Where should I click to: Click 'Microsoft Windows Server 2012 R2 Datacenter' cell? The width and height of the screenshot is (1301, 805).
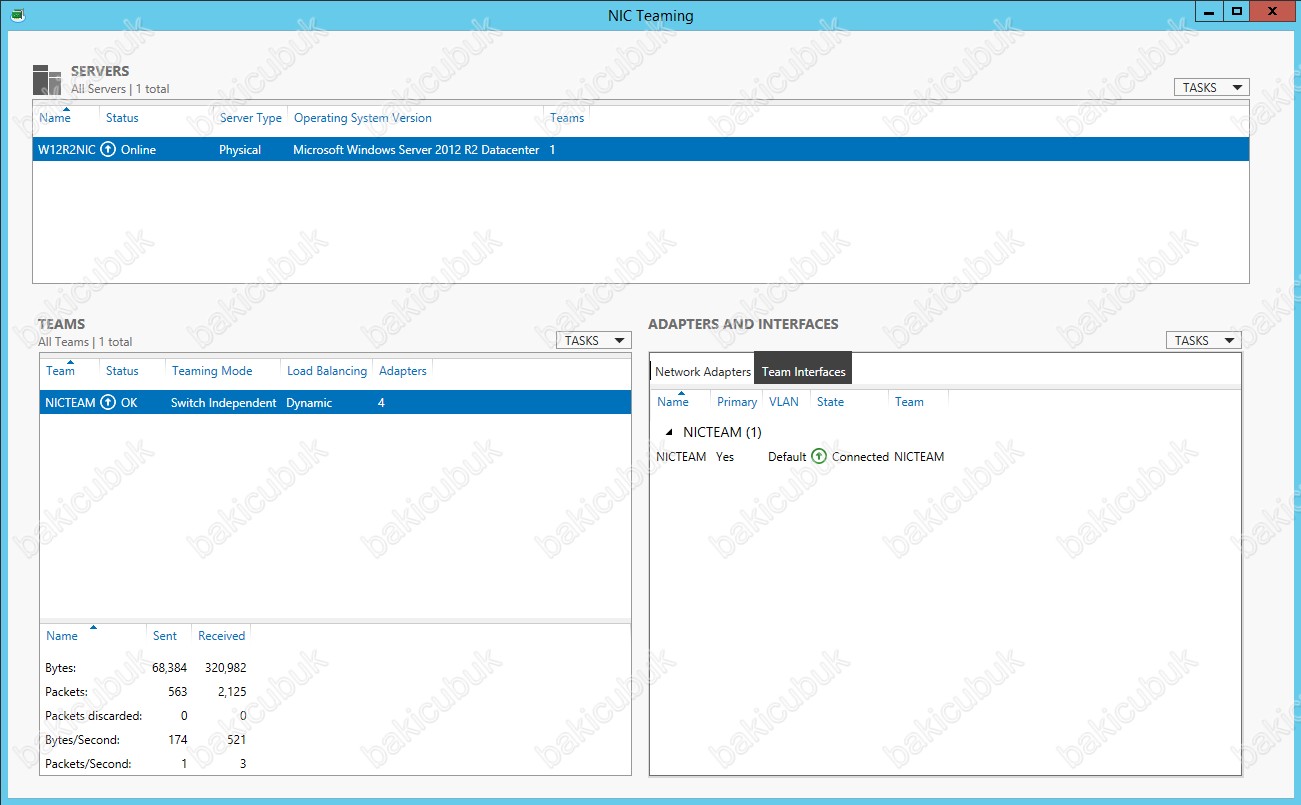tap(416, 149)
